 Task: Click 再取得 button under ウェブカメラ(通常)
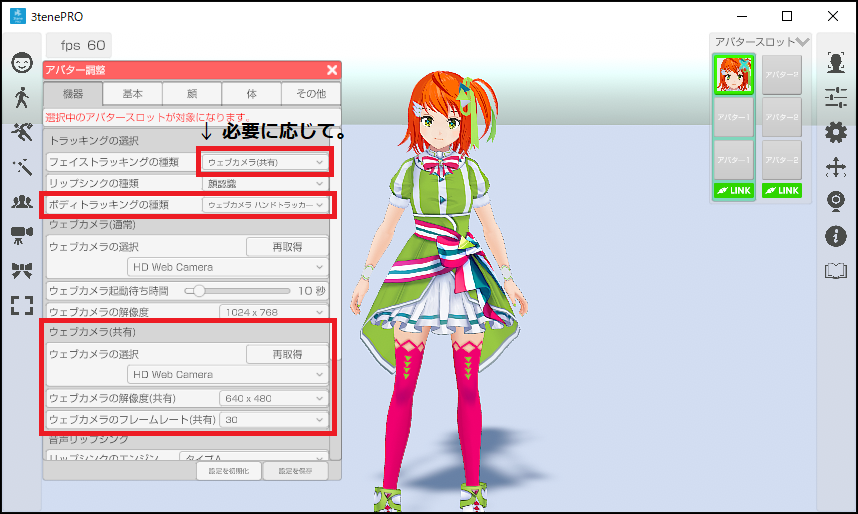point(287,247)
